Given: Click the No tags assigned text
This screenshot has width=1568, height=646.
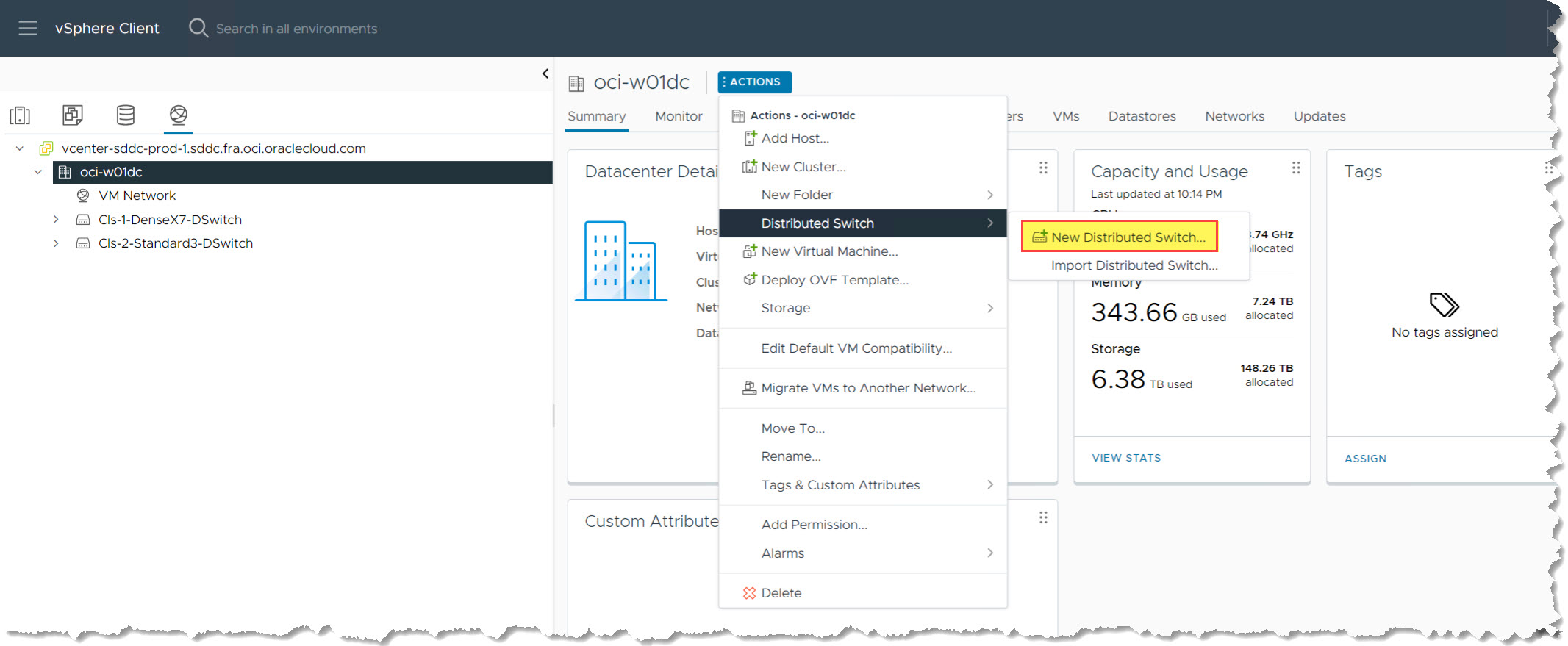Looking at the screenshot, I should pos(1445,332).
